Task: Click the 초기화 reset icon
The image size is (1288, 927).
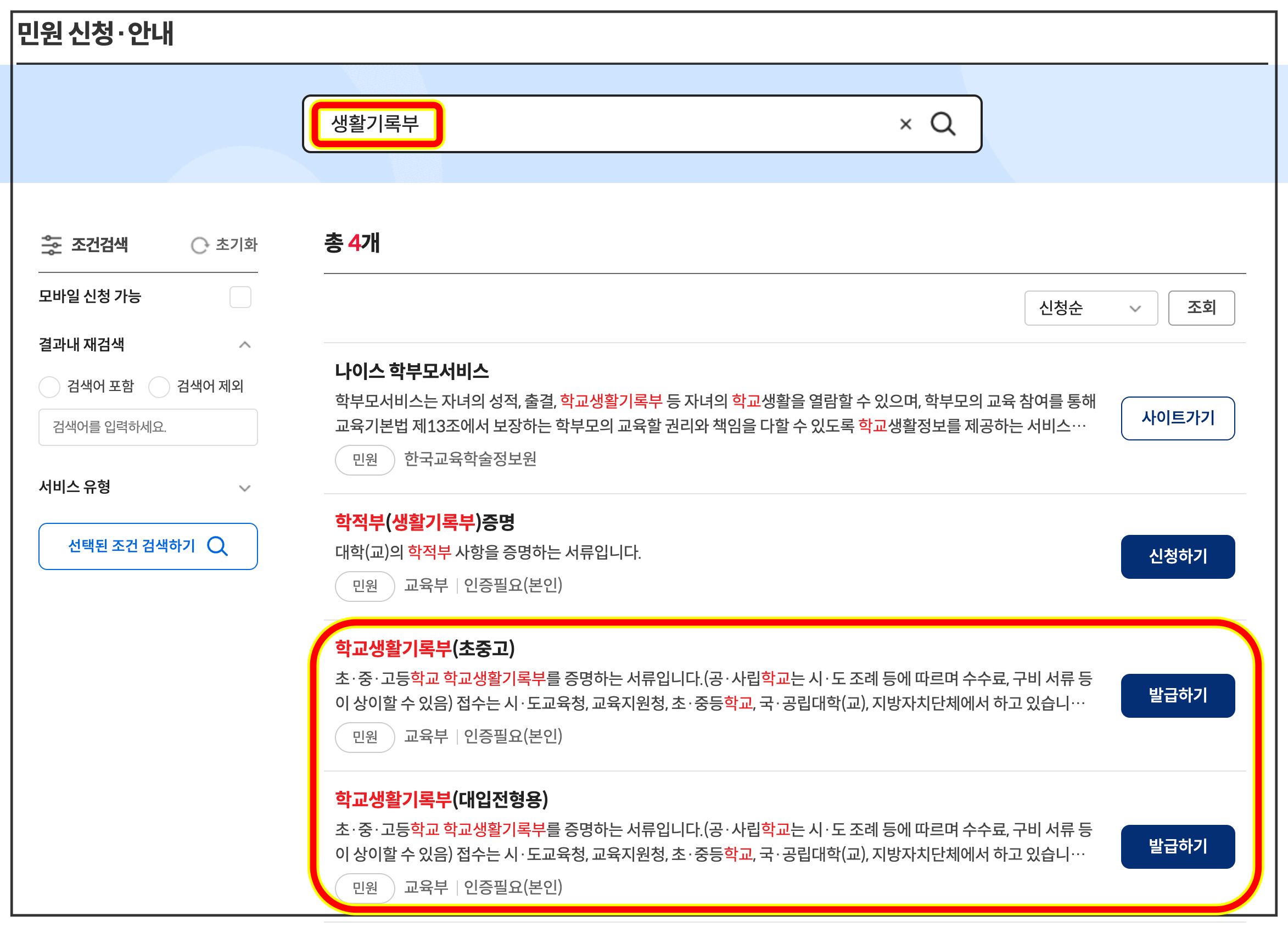Action: pos(199,245)
